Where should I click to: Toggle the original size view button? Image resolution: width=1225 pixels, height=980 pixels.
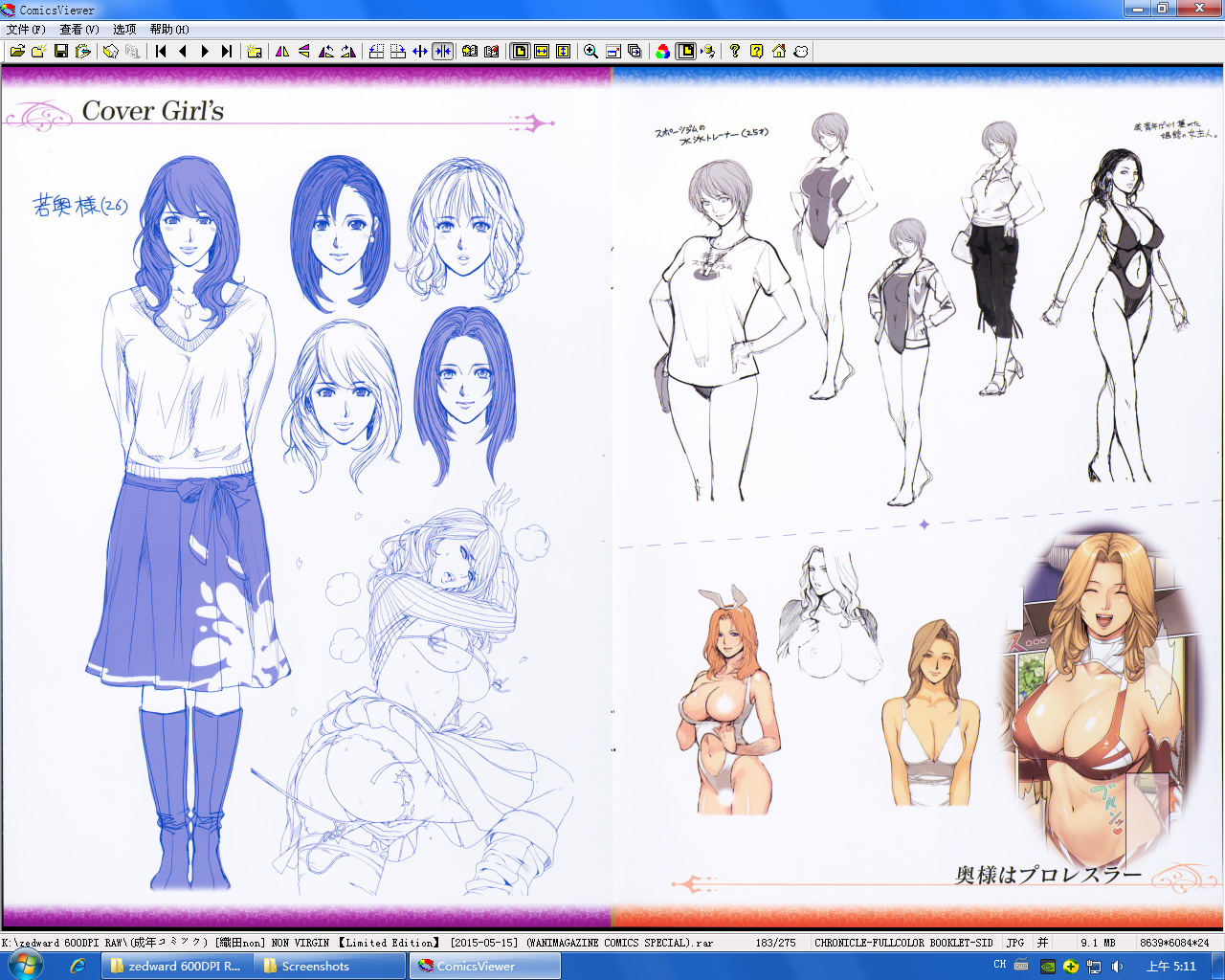click(520, 52)
